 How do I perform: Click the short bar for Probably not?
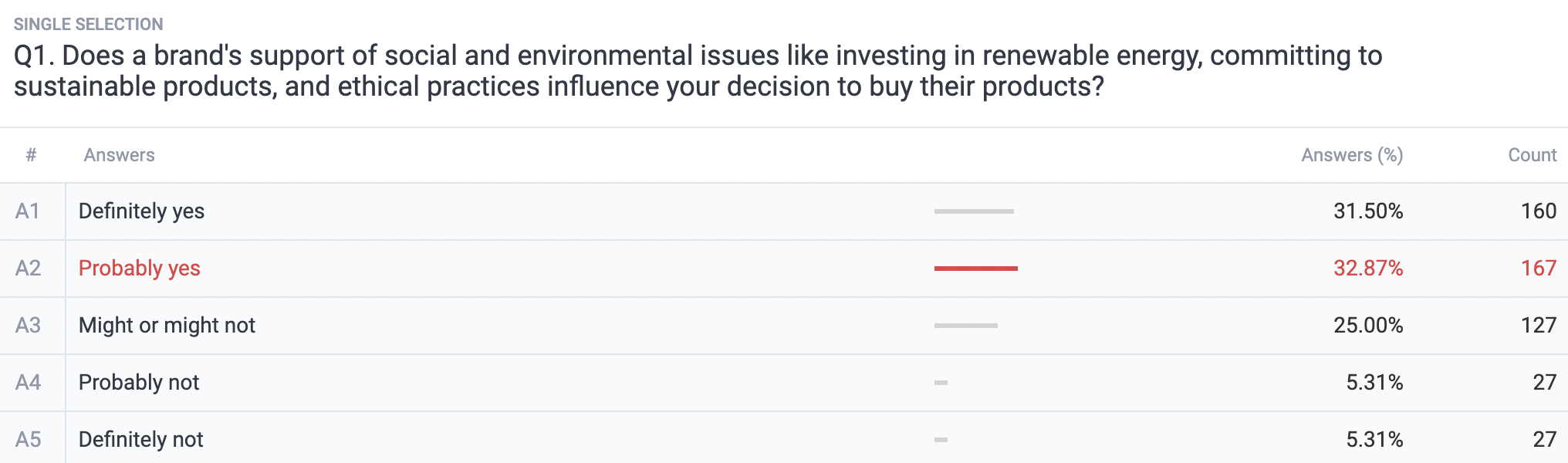tap(941, 383)
